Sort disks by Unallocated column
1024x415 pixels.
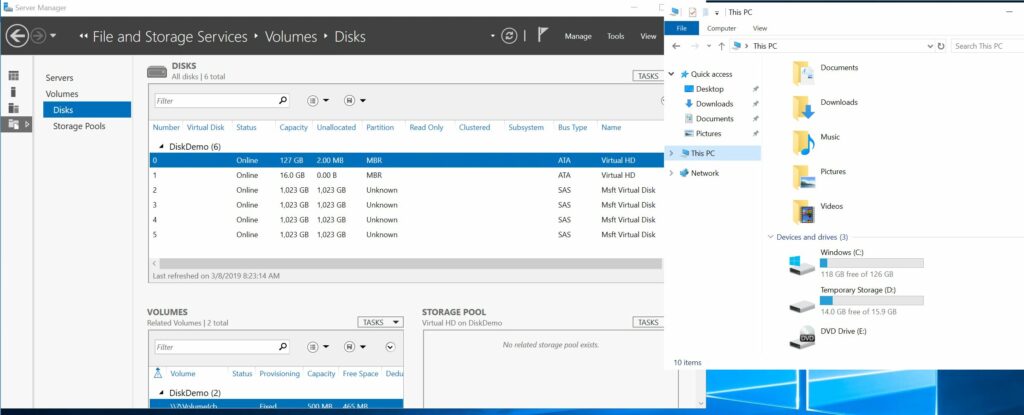336,127
